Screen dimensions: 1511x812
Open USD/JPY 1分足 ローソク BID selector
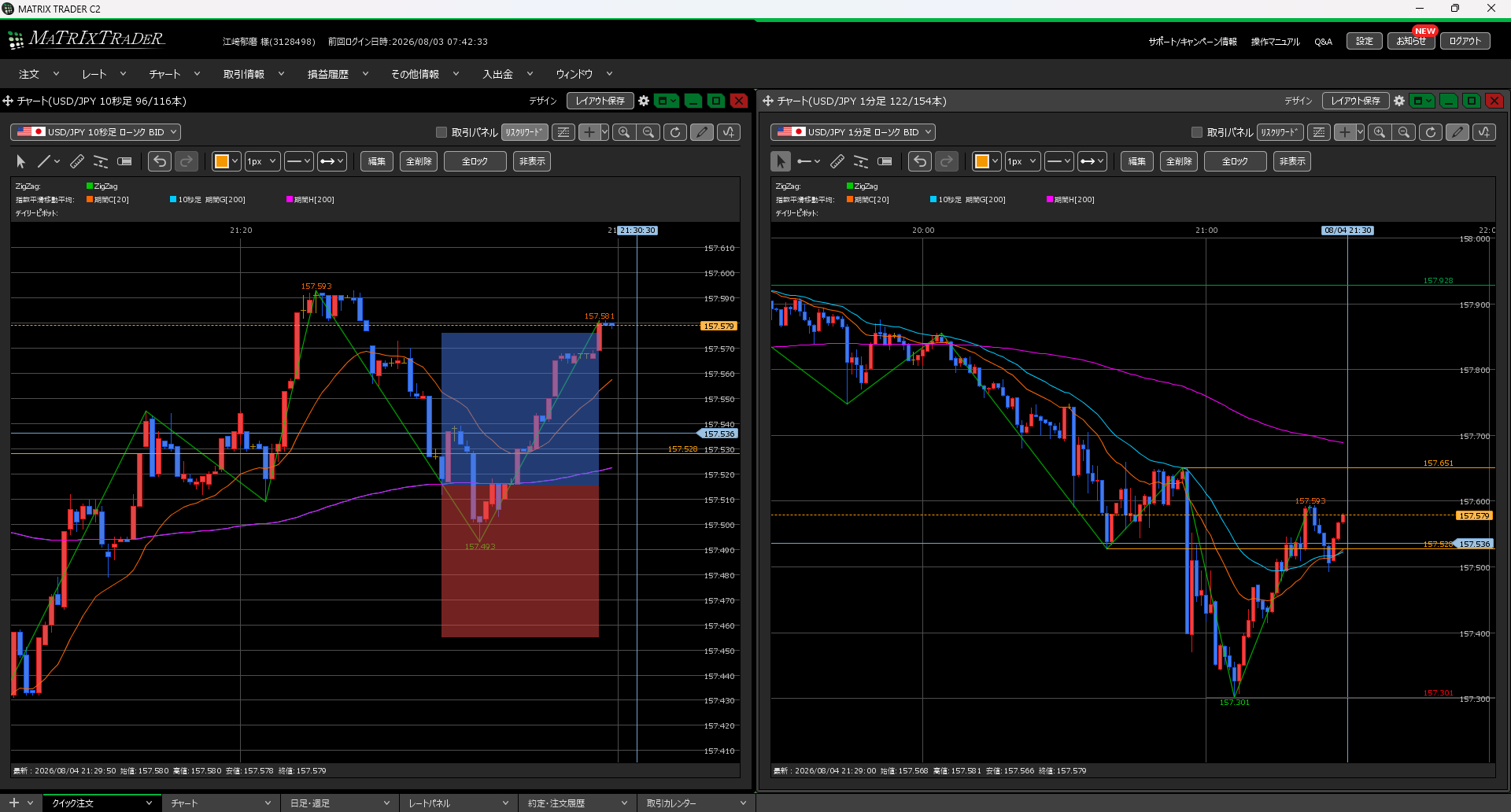pos(853,132)
